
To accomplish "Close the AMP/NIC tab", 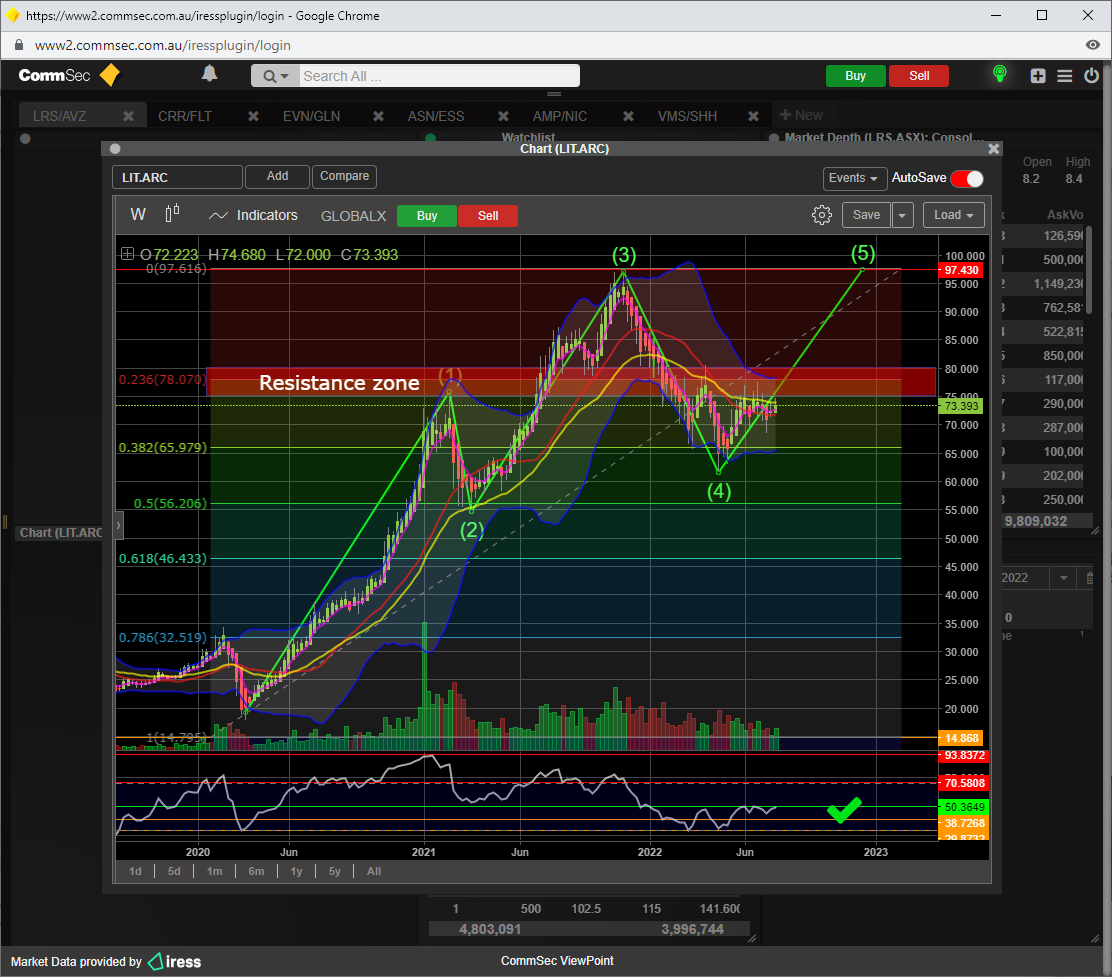I will [628, 116].
